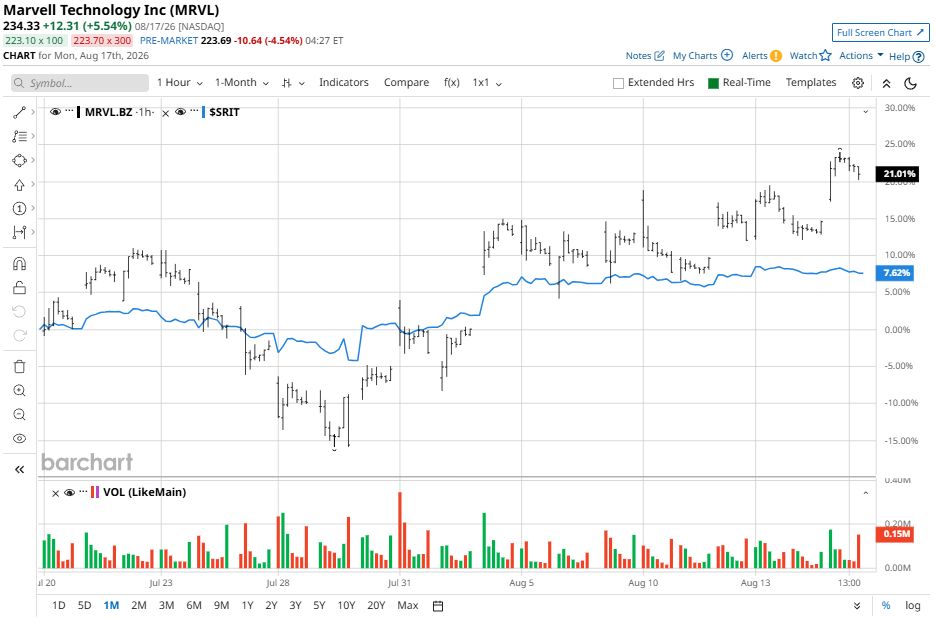
Task: Collapse the volume pane chevron
Action: 866,493
